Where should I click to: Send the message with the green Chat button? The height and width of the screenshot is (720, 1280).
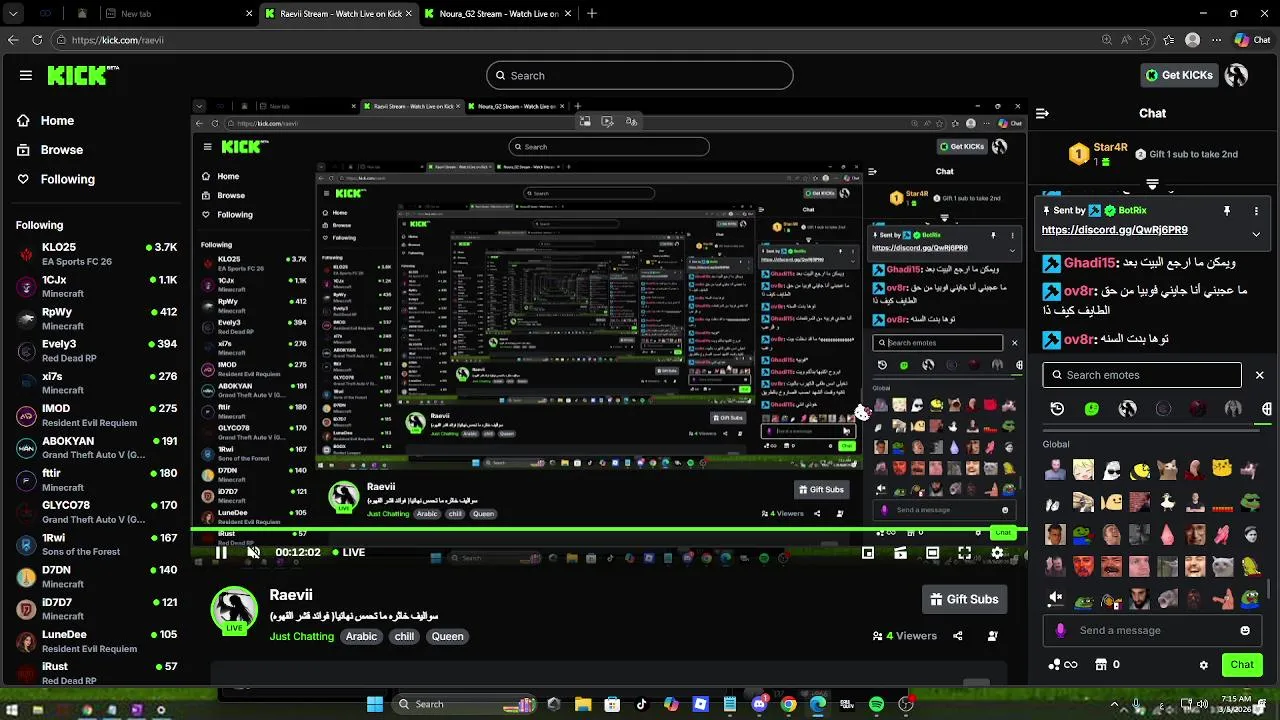pos(1242,664)
